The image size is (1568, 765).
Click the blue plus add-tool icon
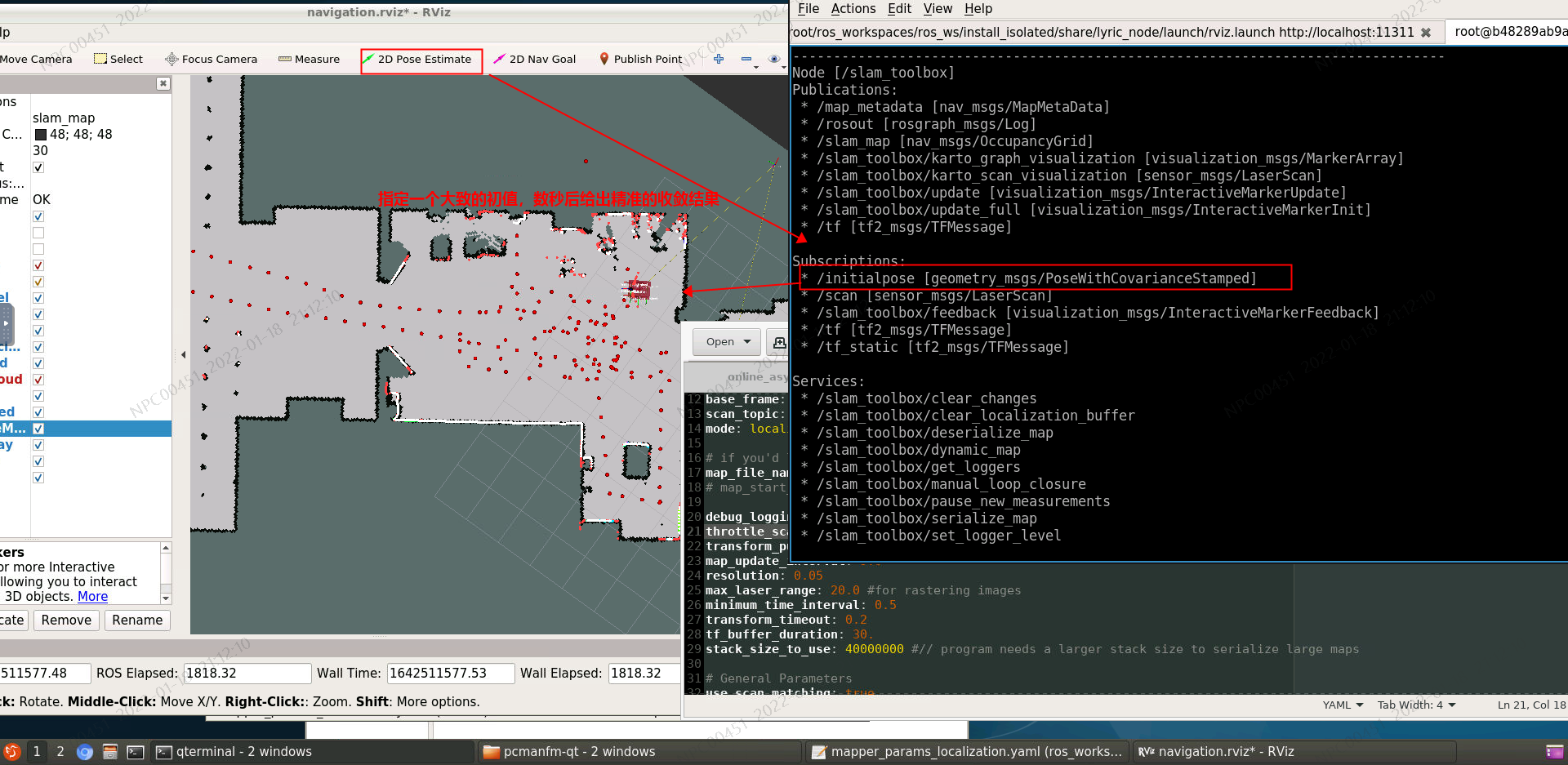[719, 59]
